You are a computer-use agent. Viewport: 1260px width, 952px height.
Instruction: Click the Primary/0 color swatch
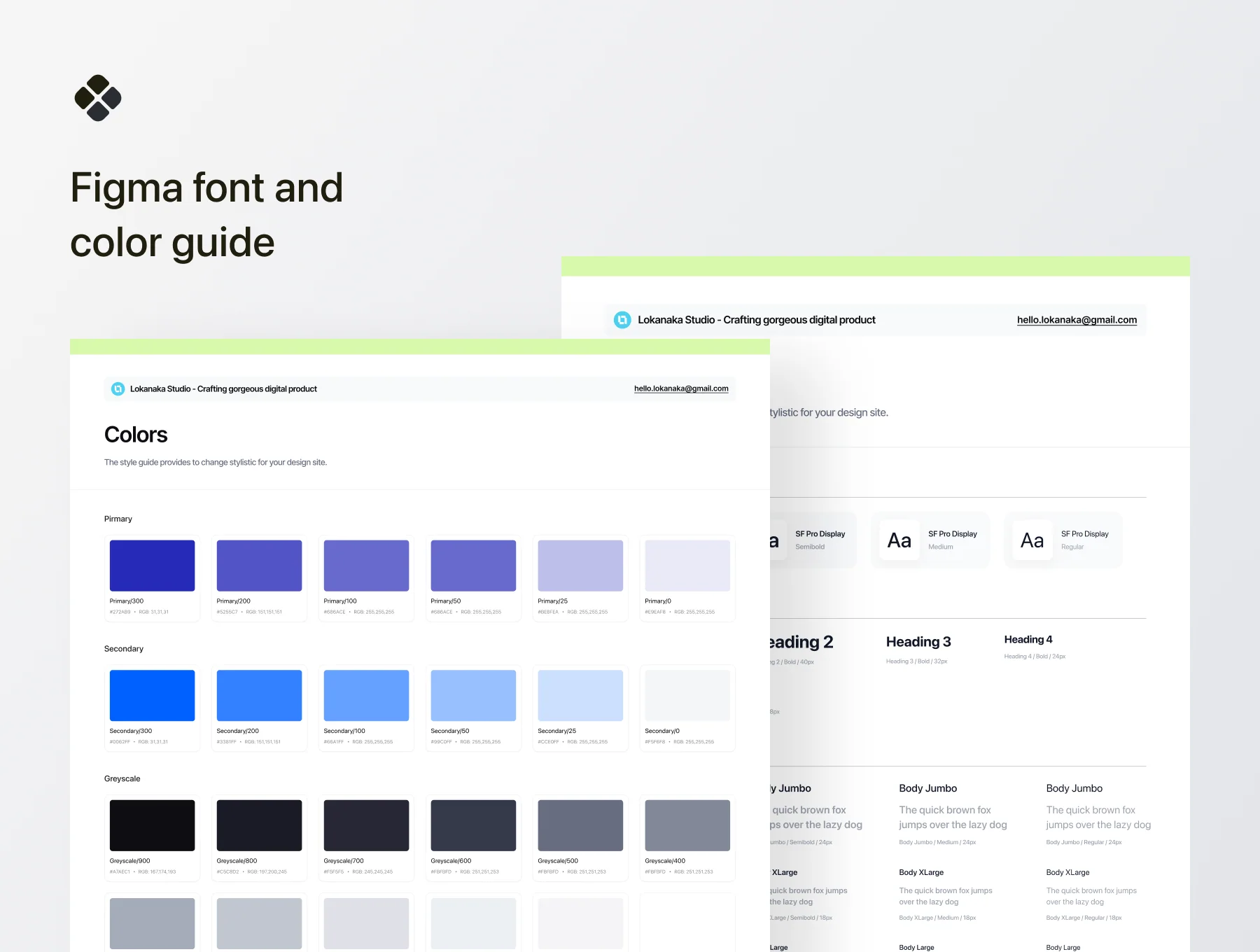click(x=687, y=566)
